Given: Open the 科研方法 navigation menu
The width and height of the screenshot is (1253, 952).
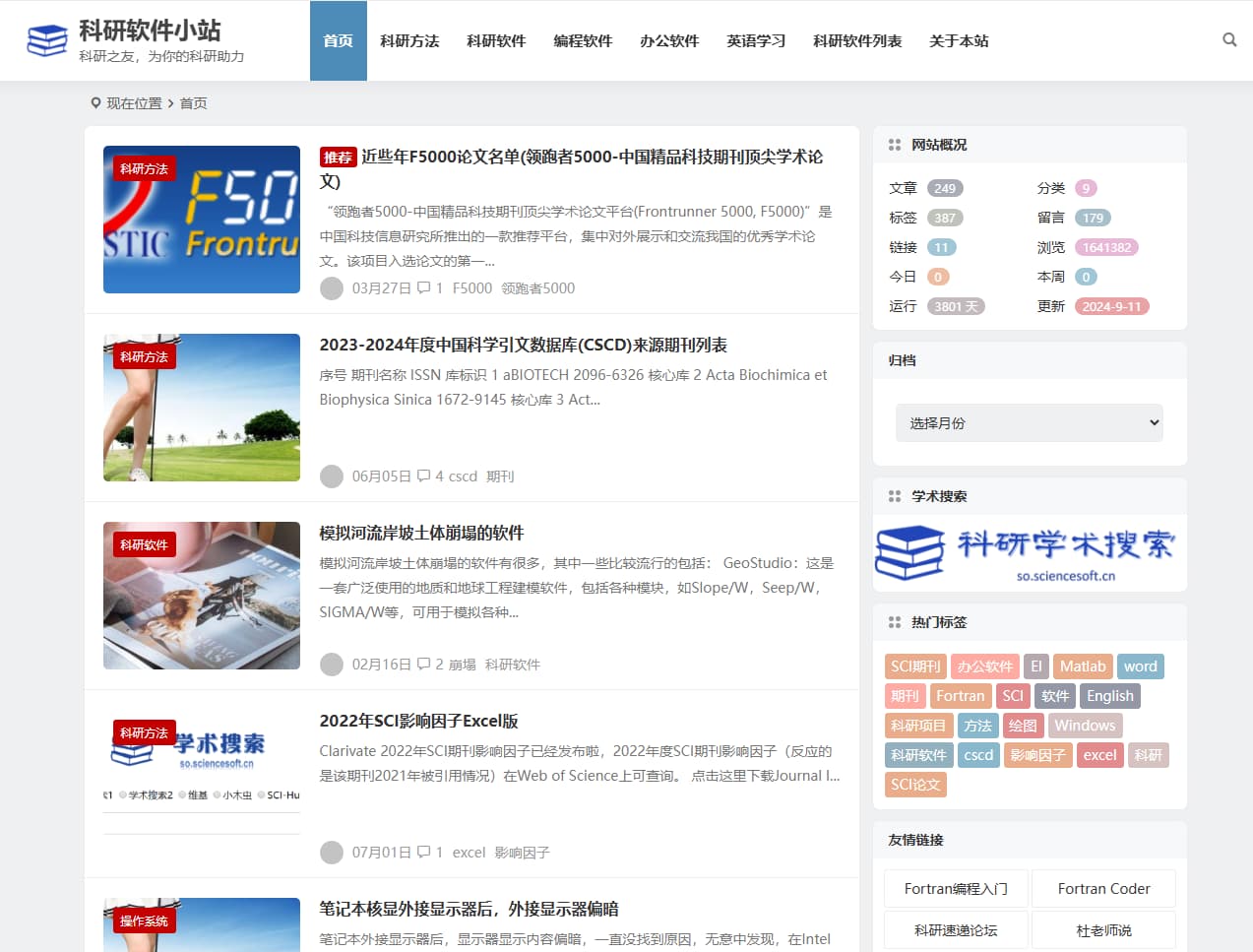Looking at the screenshot, I should 409,40.
